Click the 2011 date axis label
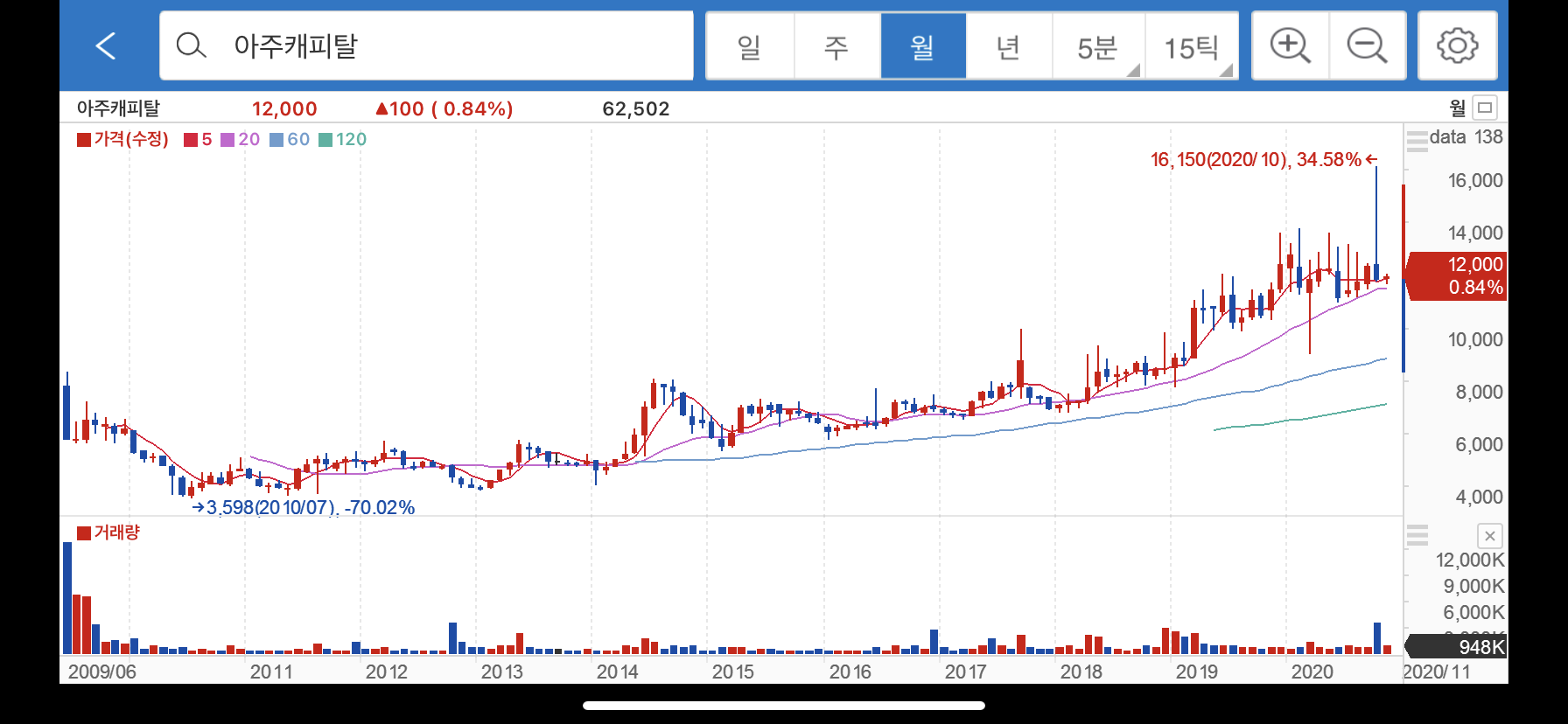The height and width of the screenshot is (724, 1568). tap(271, 672)
